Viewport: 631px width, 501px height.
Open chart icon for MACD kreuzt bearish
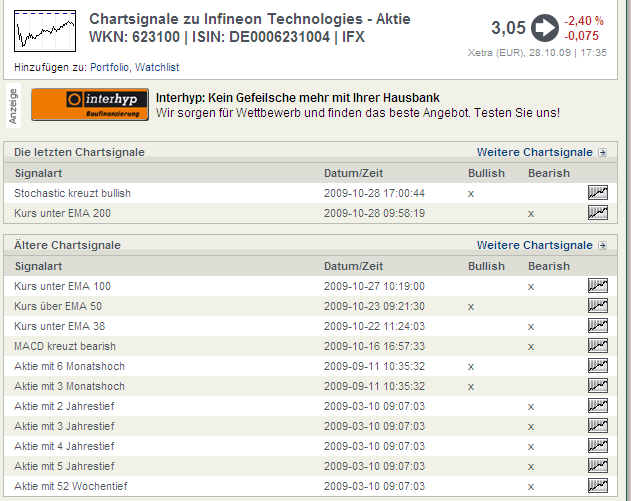(598, 346)
